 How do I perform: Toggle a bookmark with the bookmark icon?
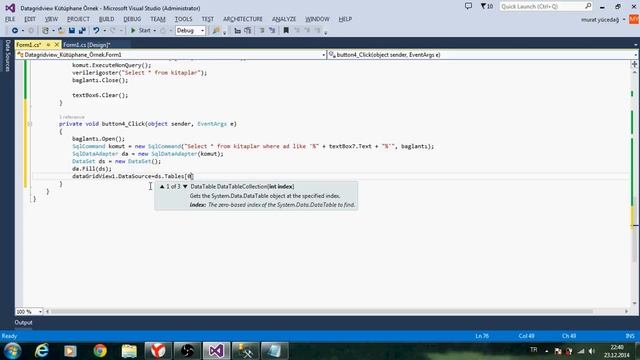286,31
